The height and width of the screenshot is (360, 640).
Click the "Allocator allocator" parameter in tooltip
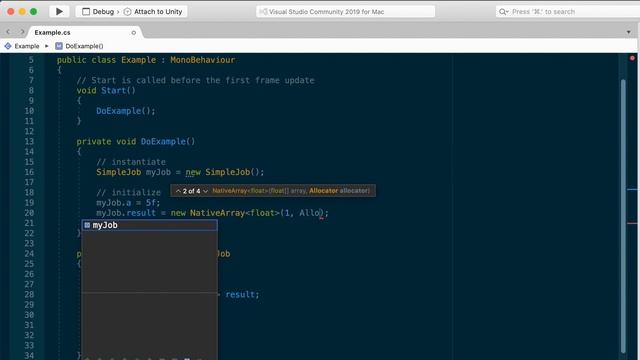click(x=339, y=191)
